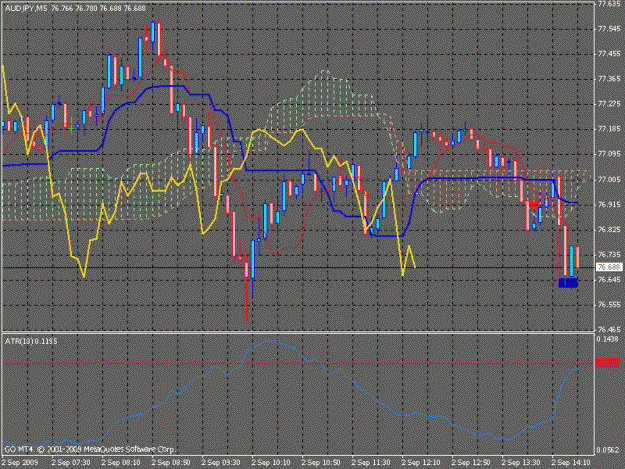625x469 pixels.
Task: Click price scale value 77.635
Action: pyautogui.click(x=609, y=4)
